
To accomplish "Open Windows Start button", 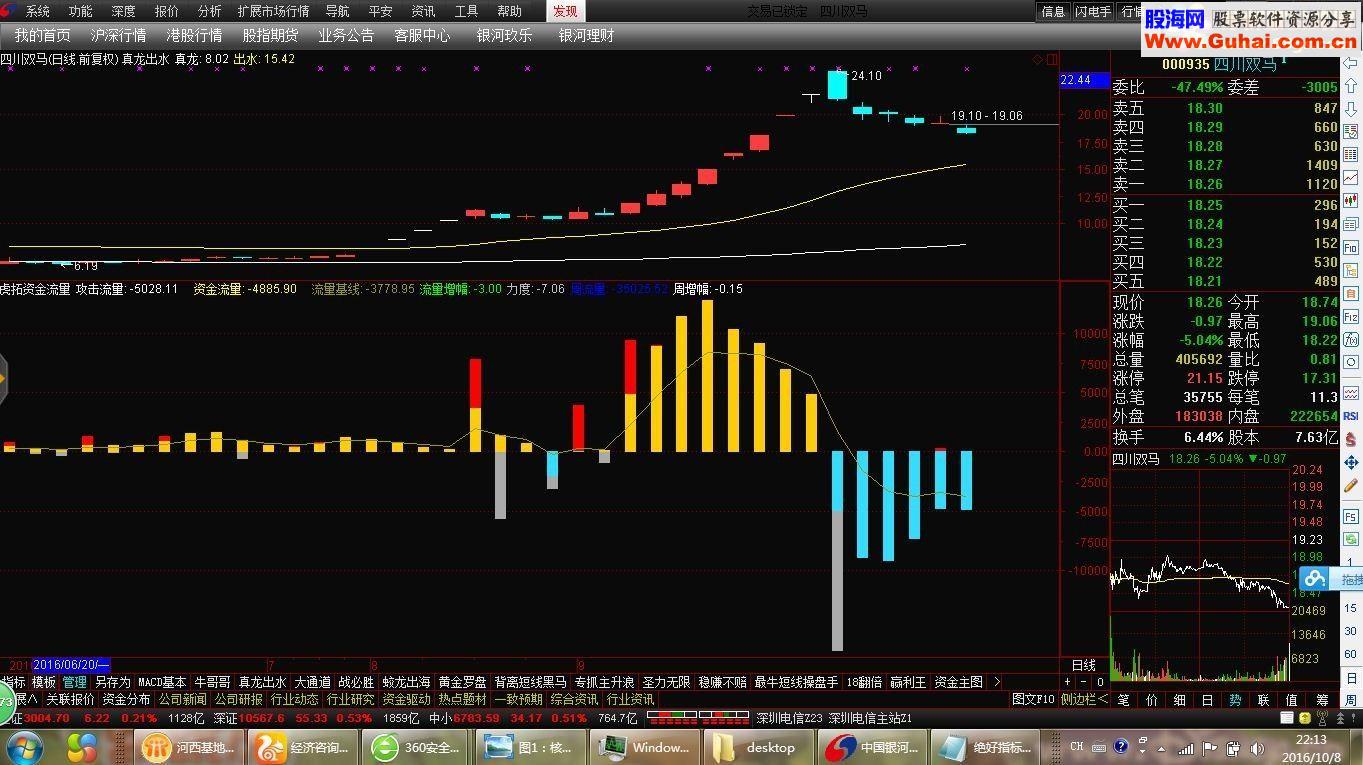I will 24,746.
